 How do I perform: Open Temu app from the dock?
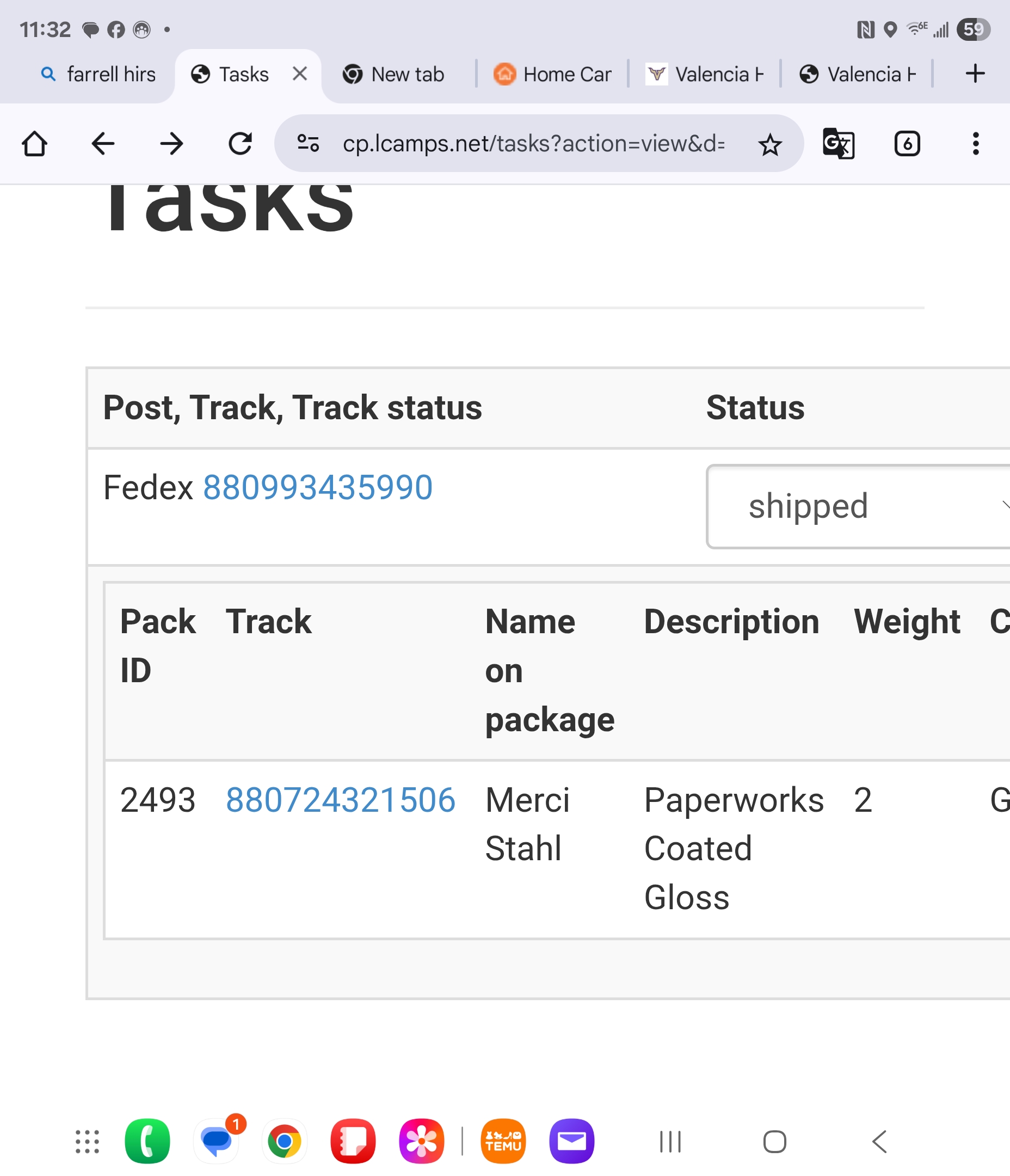[503, 1141]
